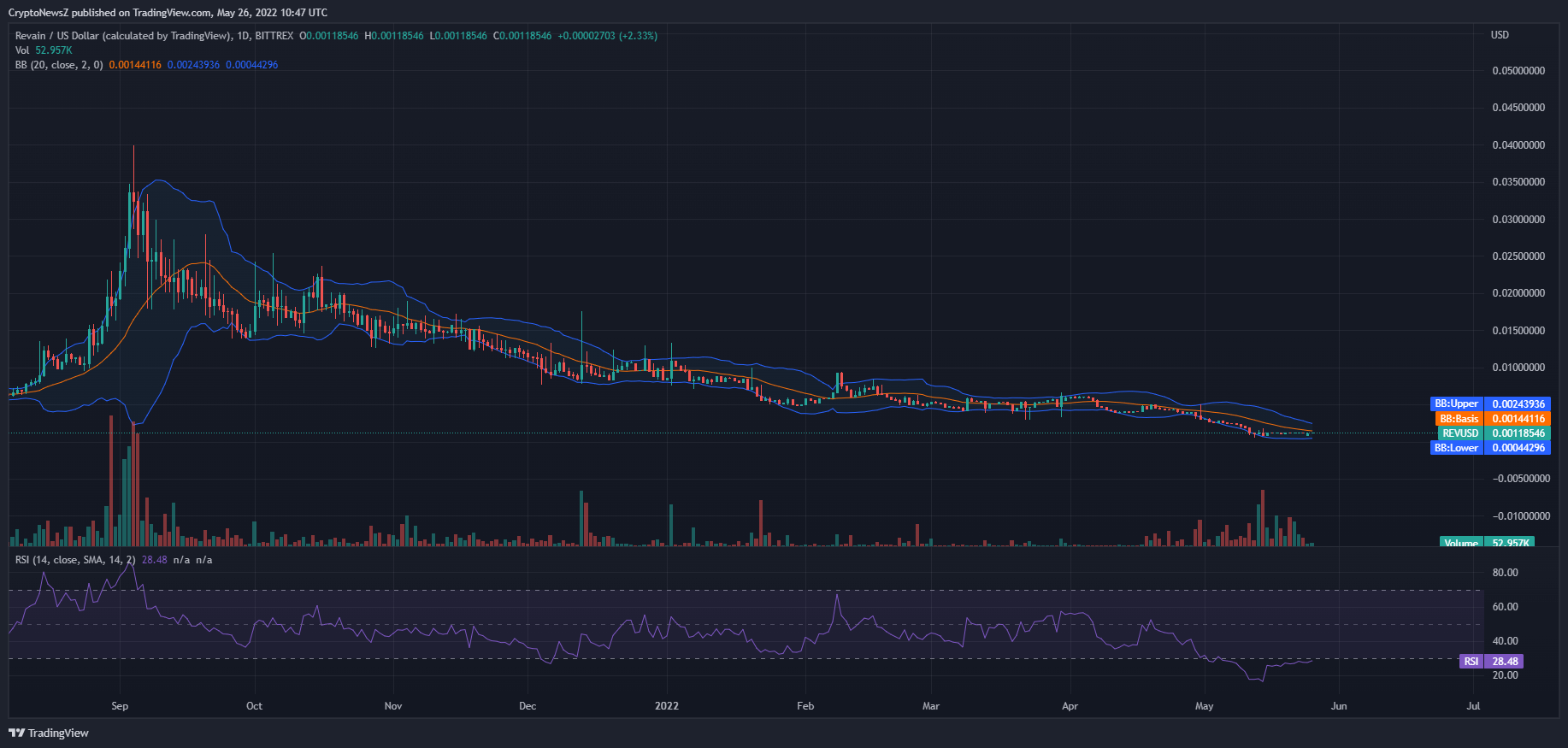Viewport: 1568px width, 748px height.
Task: Click the BB:Lower price label
Action: (x=1490, y=448)
